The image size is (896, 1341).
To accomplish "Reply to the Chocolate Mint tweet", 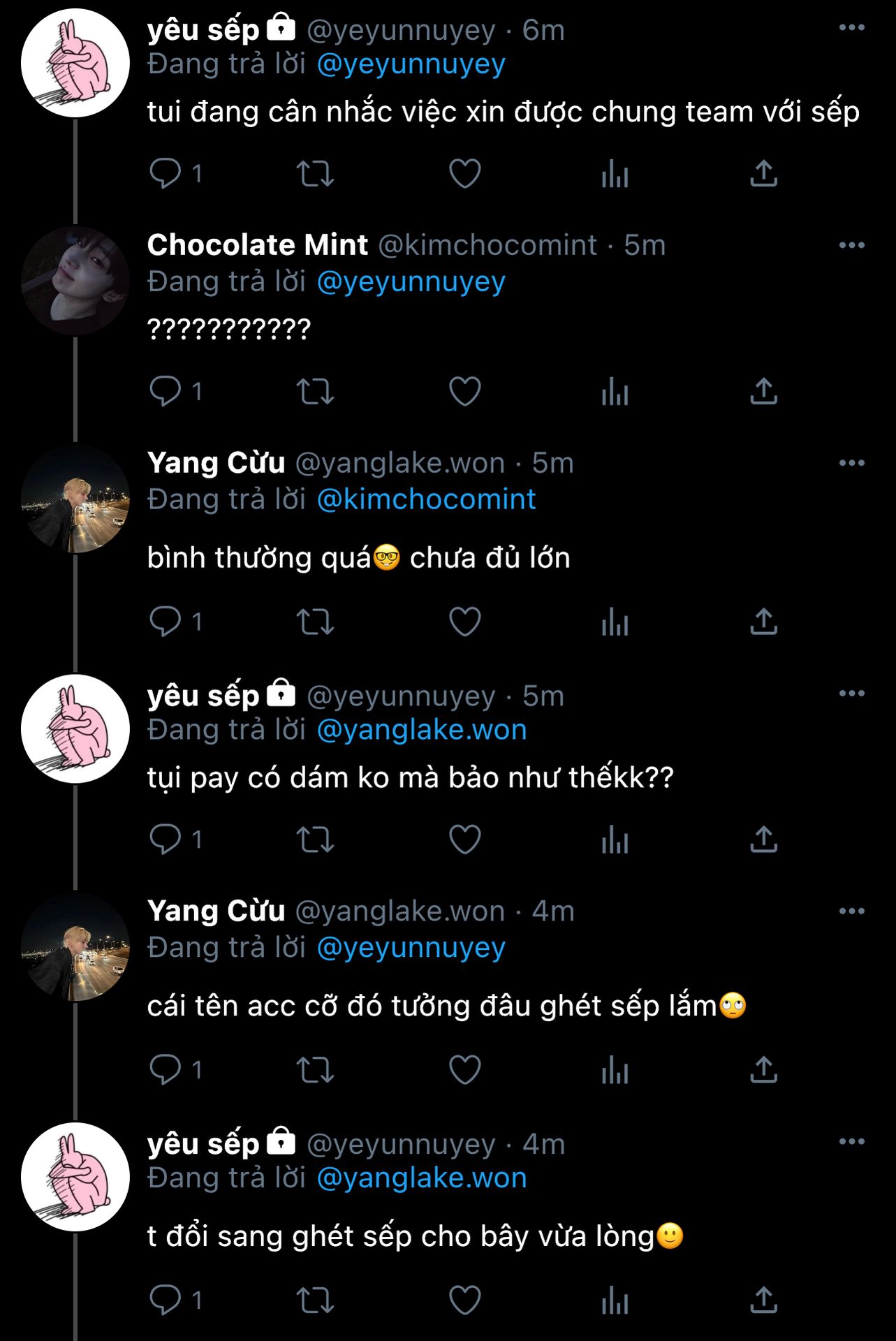I will click(x=166, y=391).
